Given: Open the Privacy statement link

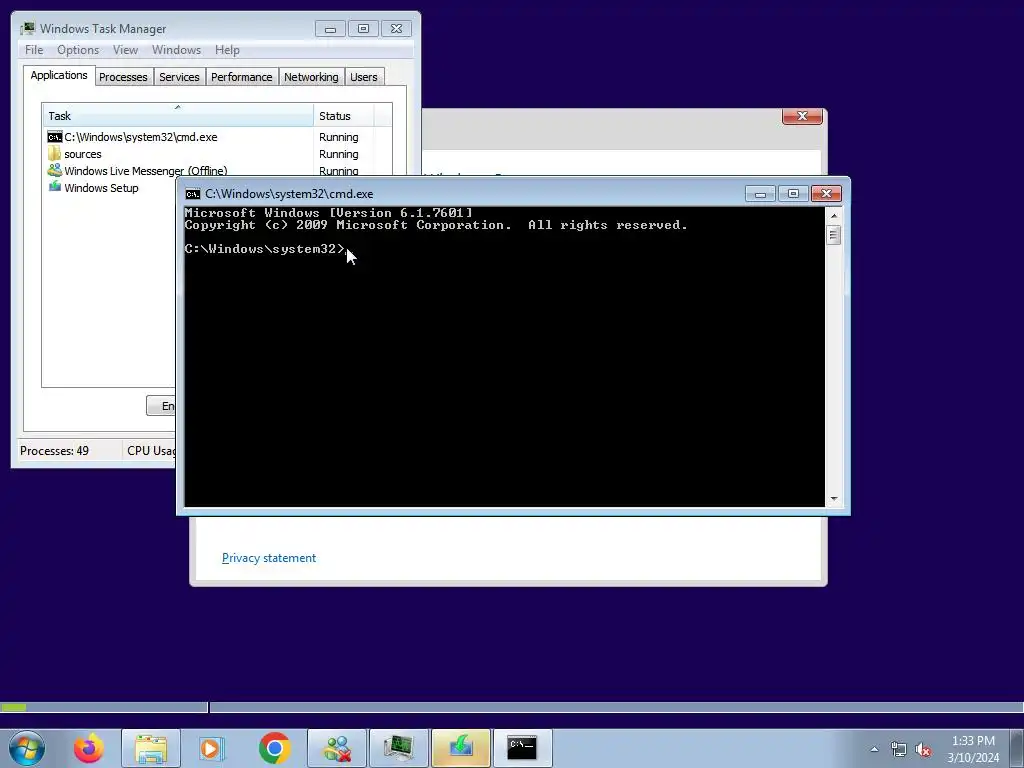Looking at the screenshot, I should coord(268,558).
